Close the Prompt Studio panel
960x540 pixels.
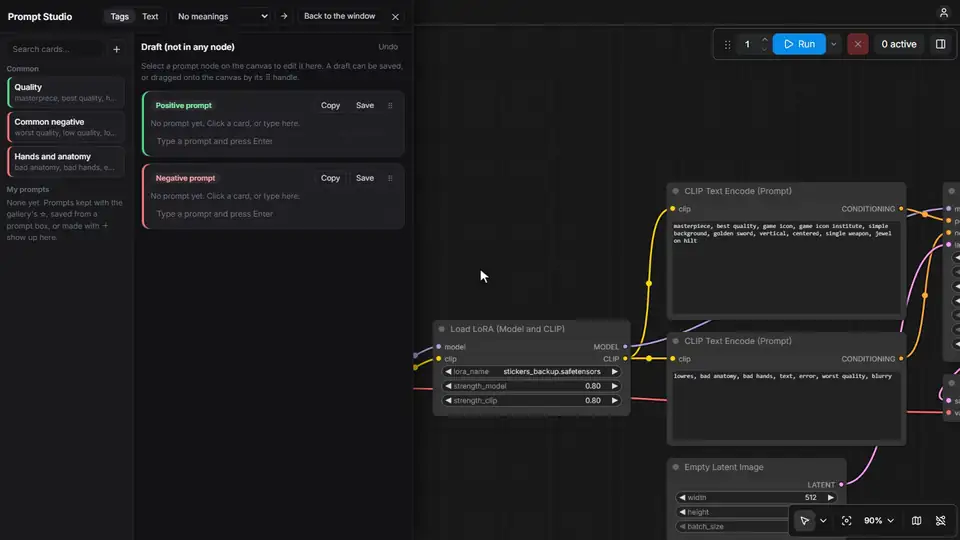click(396, 17)
